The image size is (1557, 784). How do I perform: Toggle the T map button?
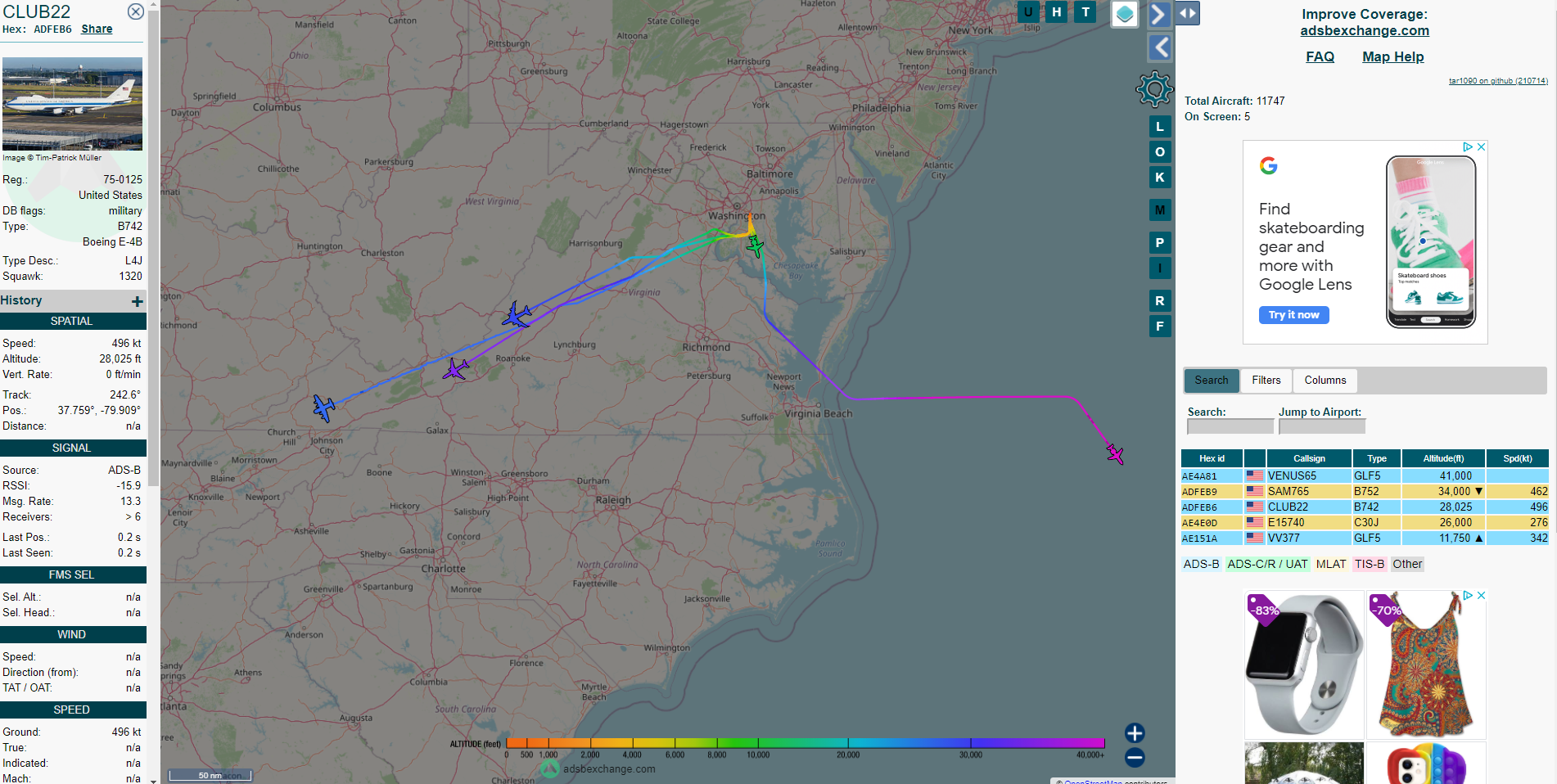point(1085,11)
